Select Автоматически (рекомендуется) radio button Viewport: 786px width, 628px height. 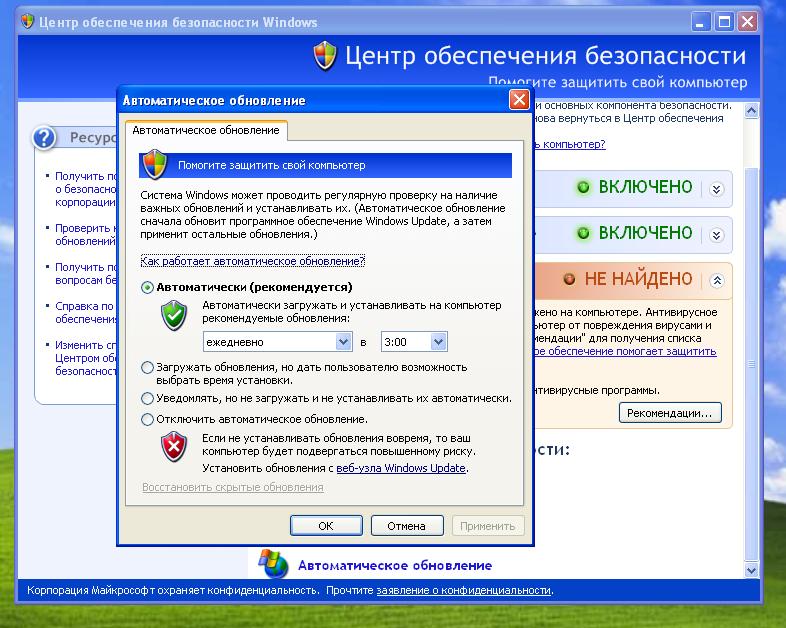(x=147, y=287)
